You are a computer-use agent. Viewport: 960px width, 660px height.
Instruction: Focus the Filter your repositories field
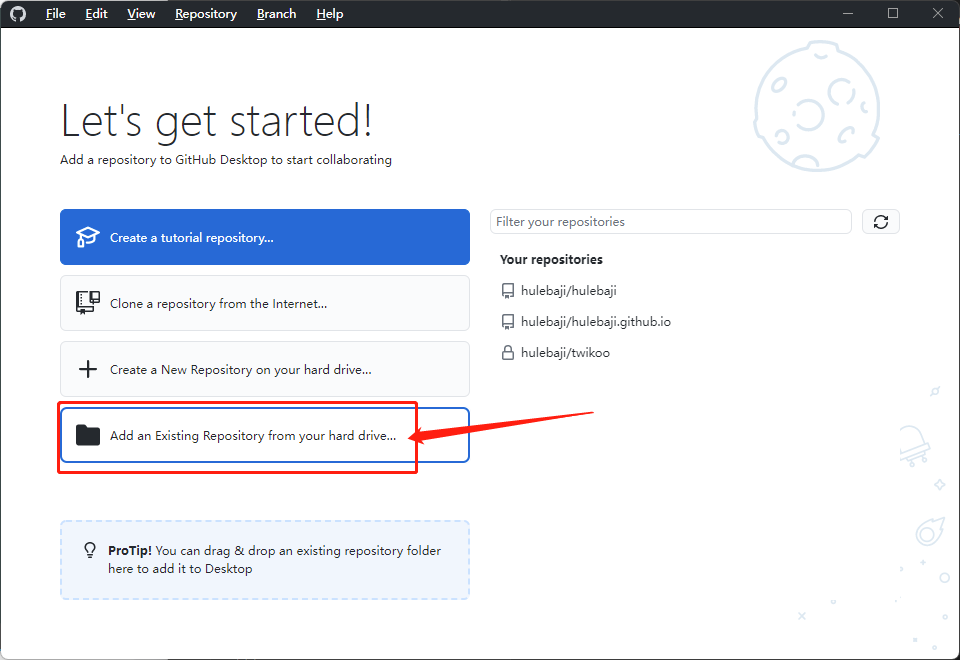[670, 222]
